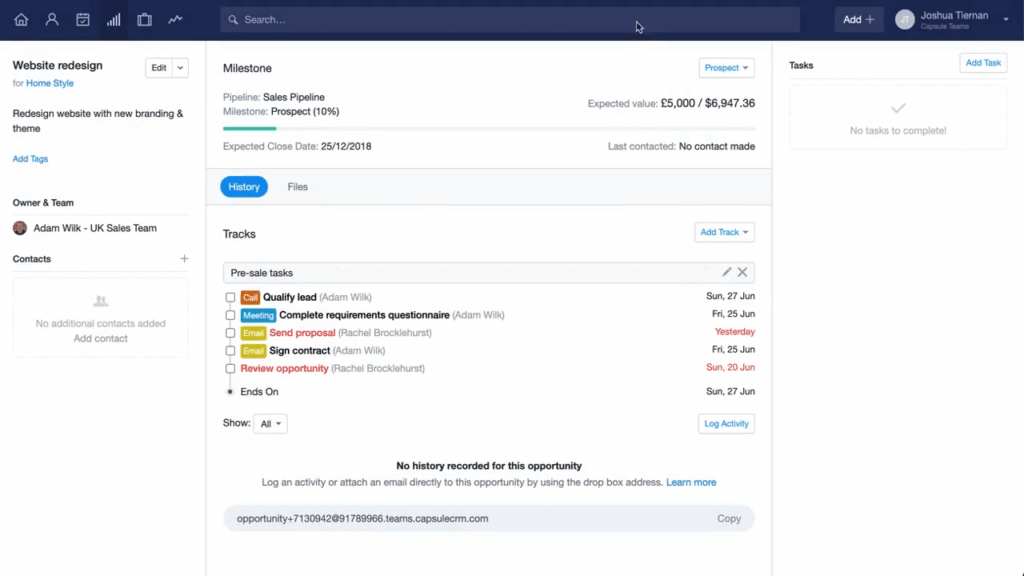This screenshot has width=1024, height=576.
Task: Go to the Home dashboard icon
Action: point(21,19)
